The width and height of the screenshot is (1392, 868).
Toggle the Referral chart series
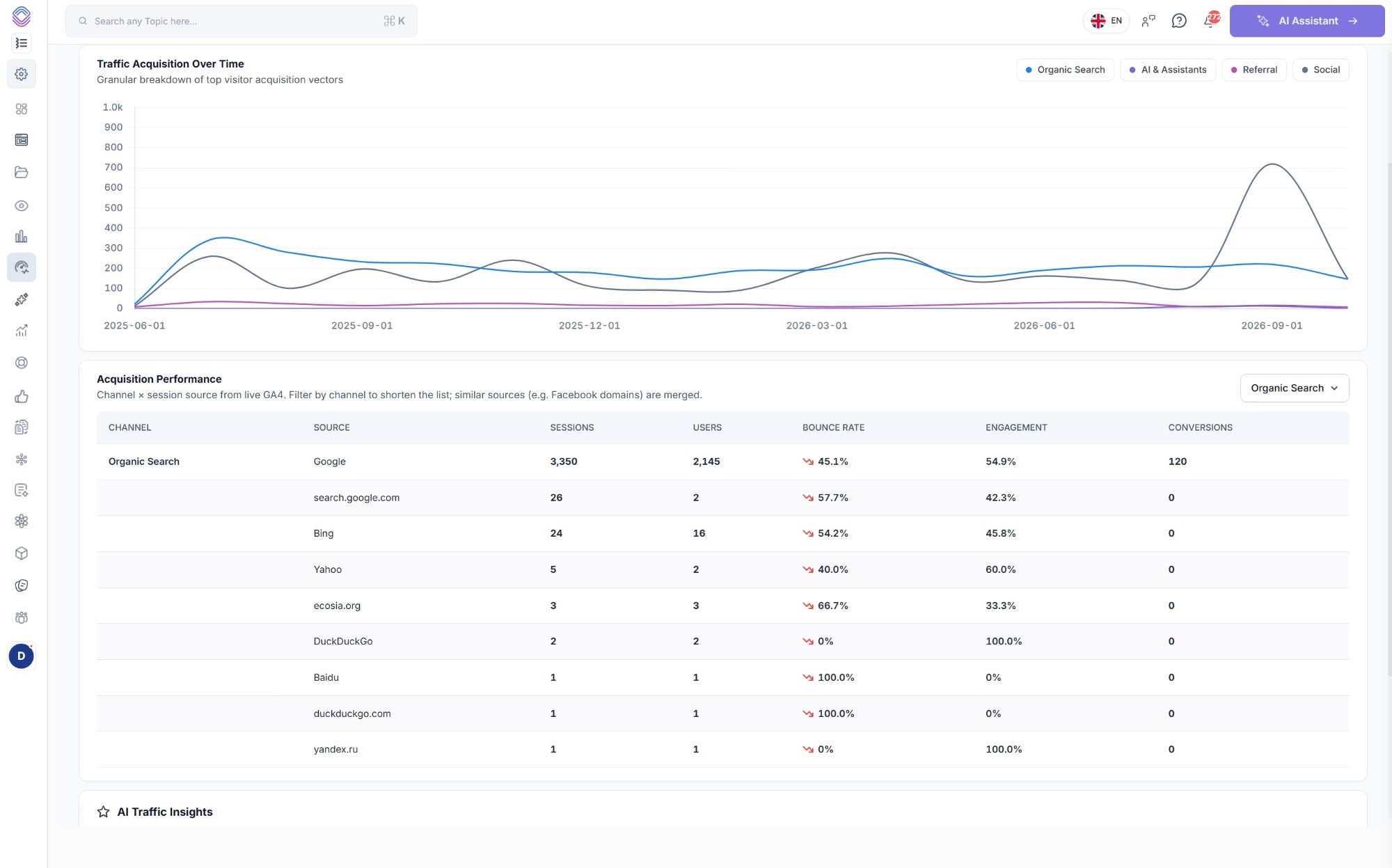pos(1254,70)
